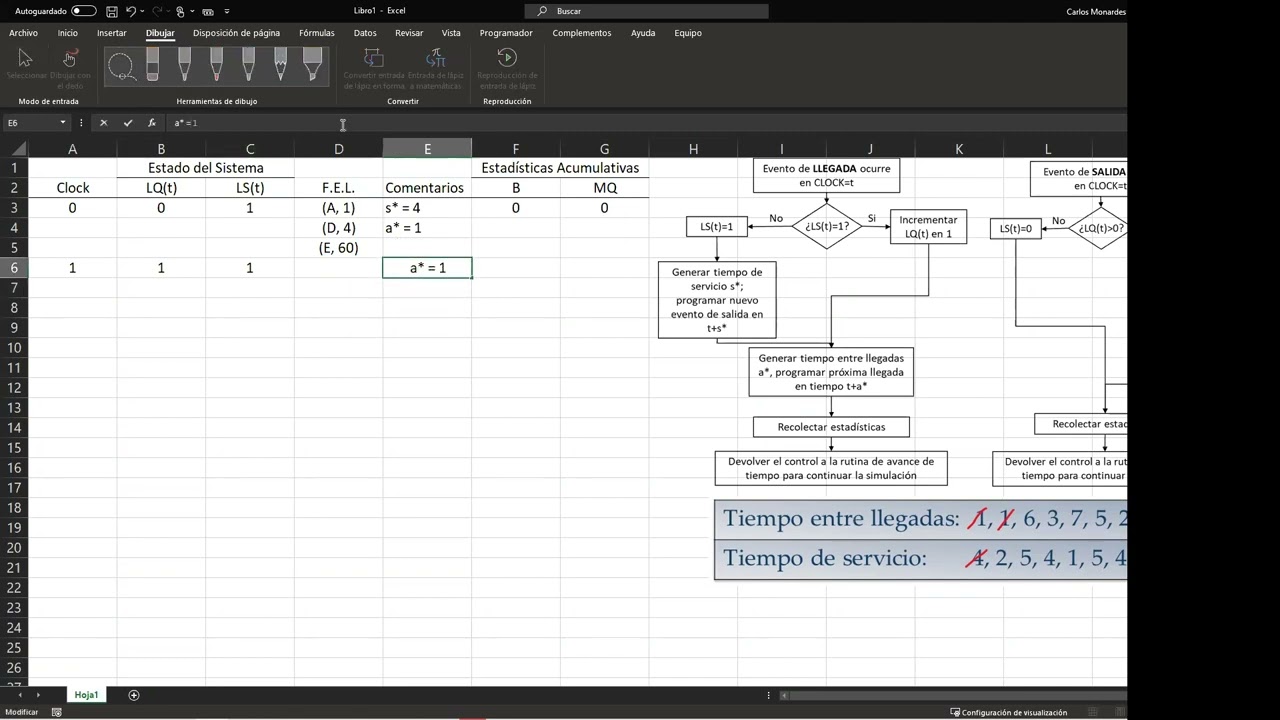Open the Revisar tab
The width and height of the screenshot is (1280, 720).
pos(409,33)
